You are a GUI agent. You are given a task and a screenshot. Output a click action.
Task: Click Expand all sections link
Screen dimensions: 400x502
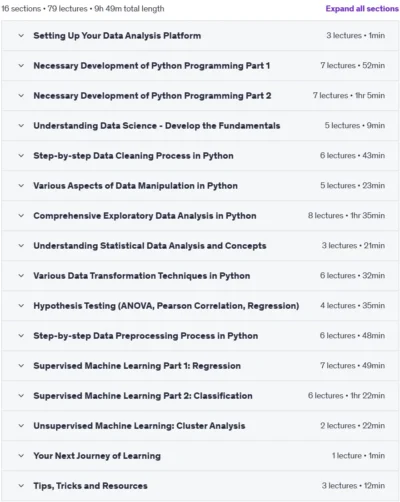362,9
